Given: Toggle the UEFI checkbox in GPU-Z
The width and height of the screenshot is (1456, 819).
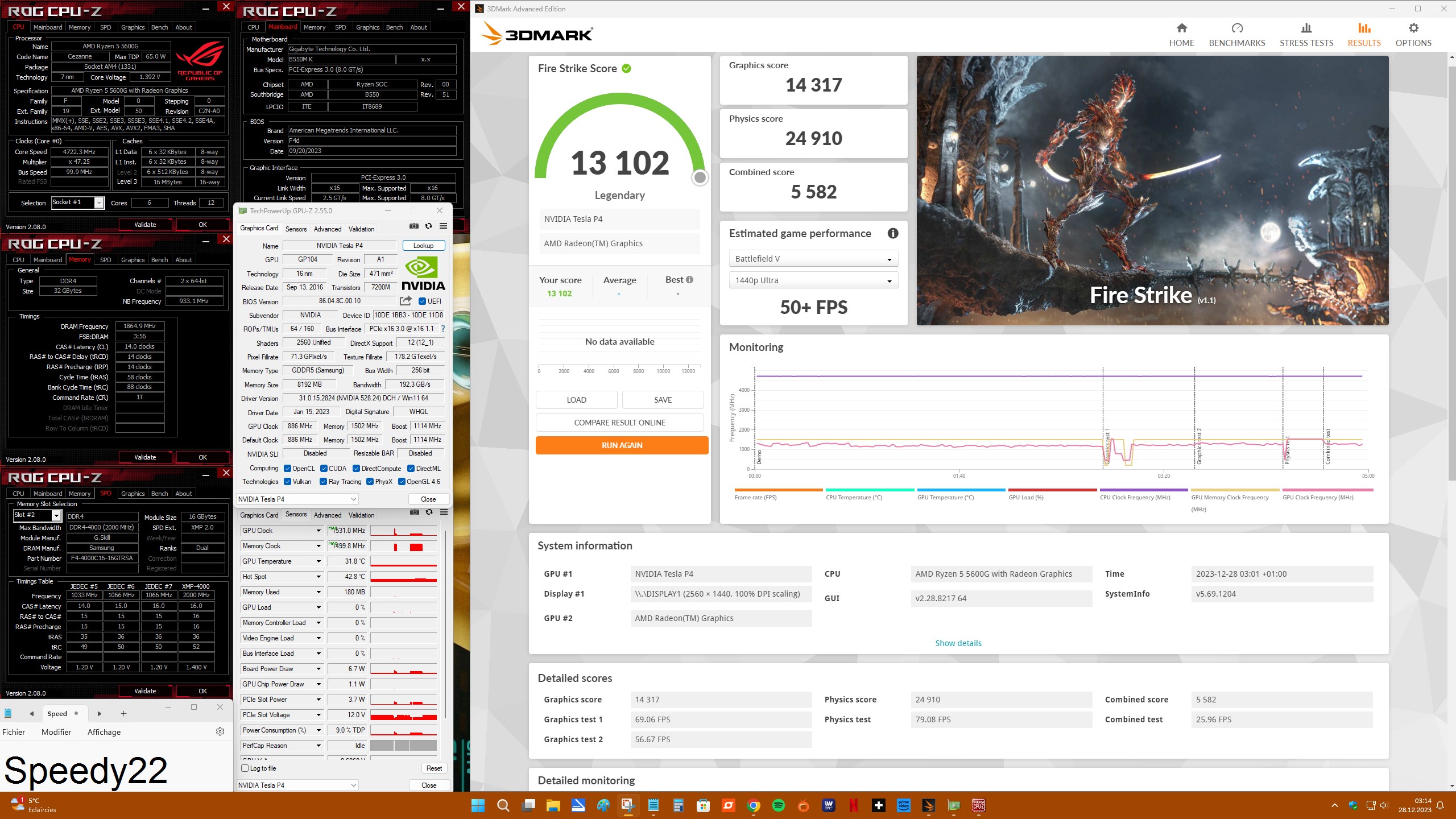Looking at the screenshot, I should click(x=423, y=301).
